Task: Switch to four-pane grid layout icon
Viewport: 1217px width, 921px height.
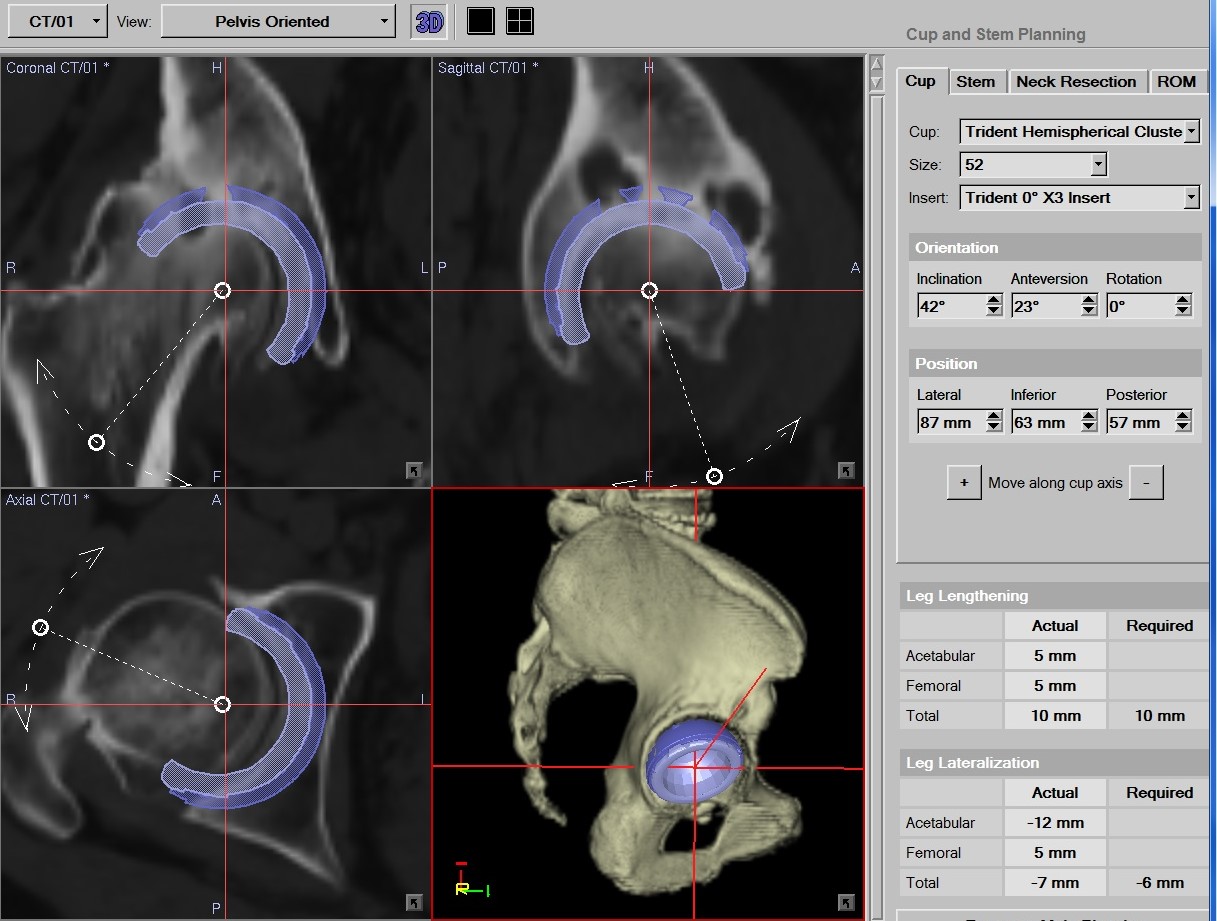Action: pyautogui.click(x=520, y=21)
